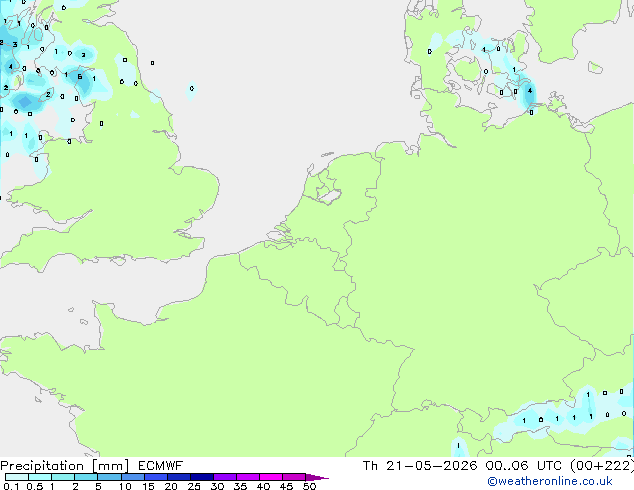This screenshot has height=490, width=634.
Task: Click the legend label "15"
Action: coord(148,486)
